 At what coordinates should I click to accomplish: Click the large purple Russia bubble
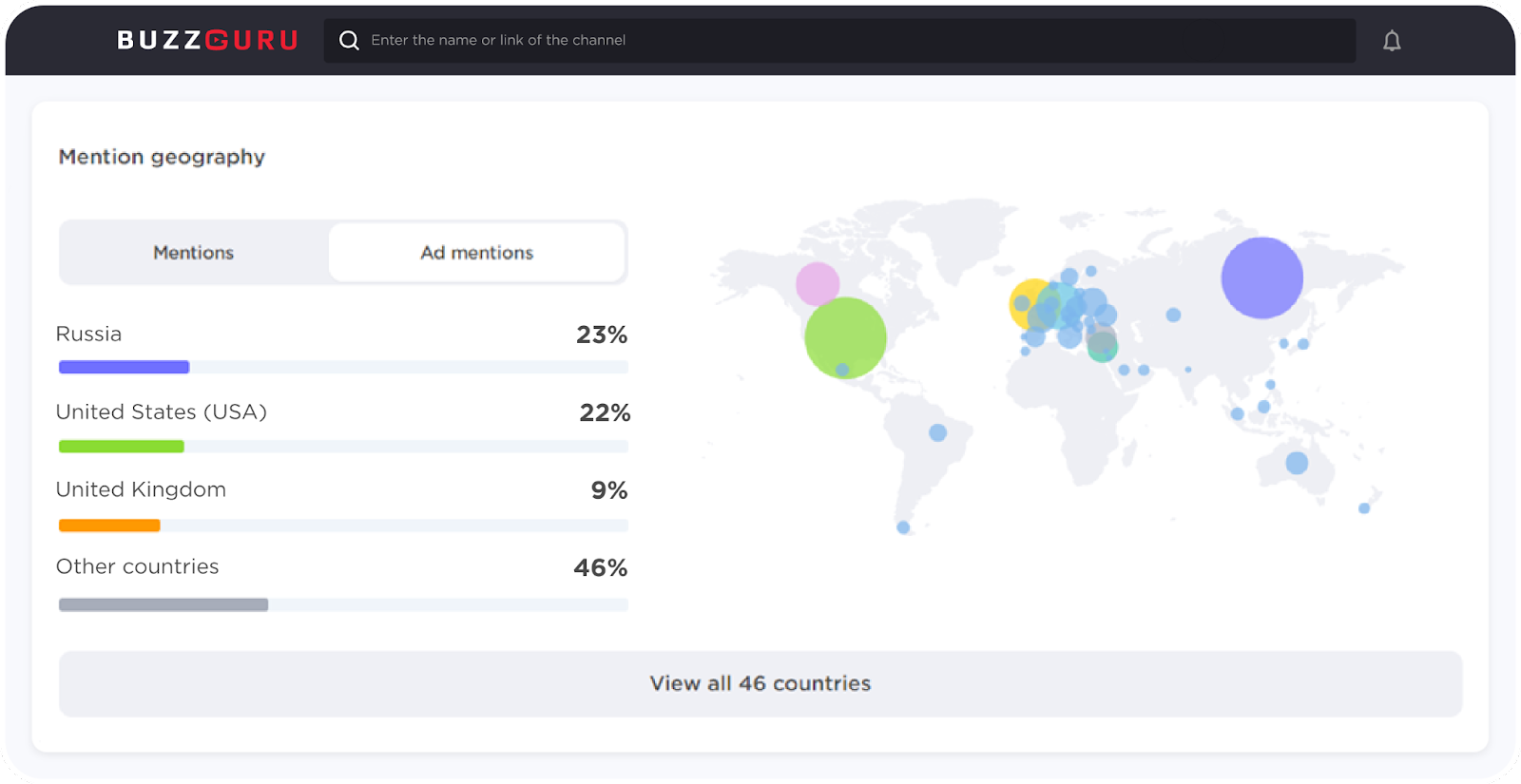tap(1261, 278)
